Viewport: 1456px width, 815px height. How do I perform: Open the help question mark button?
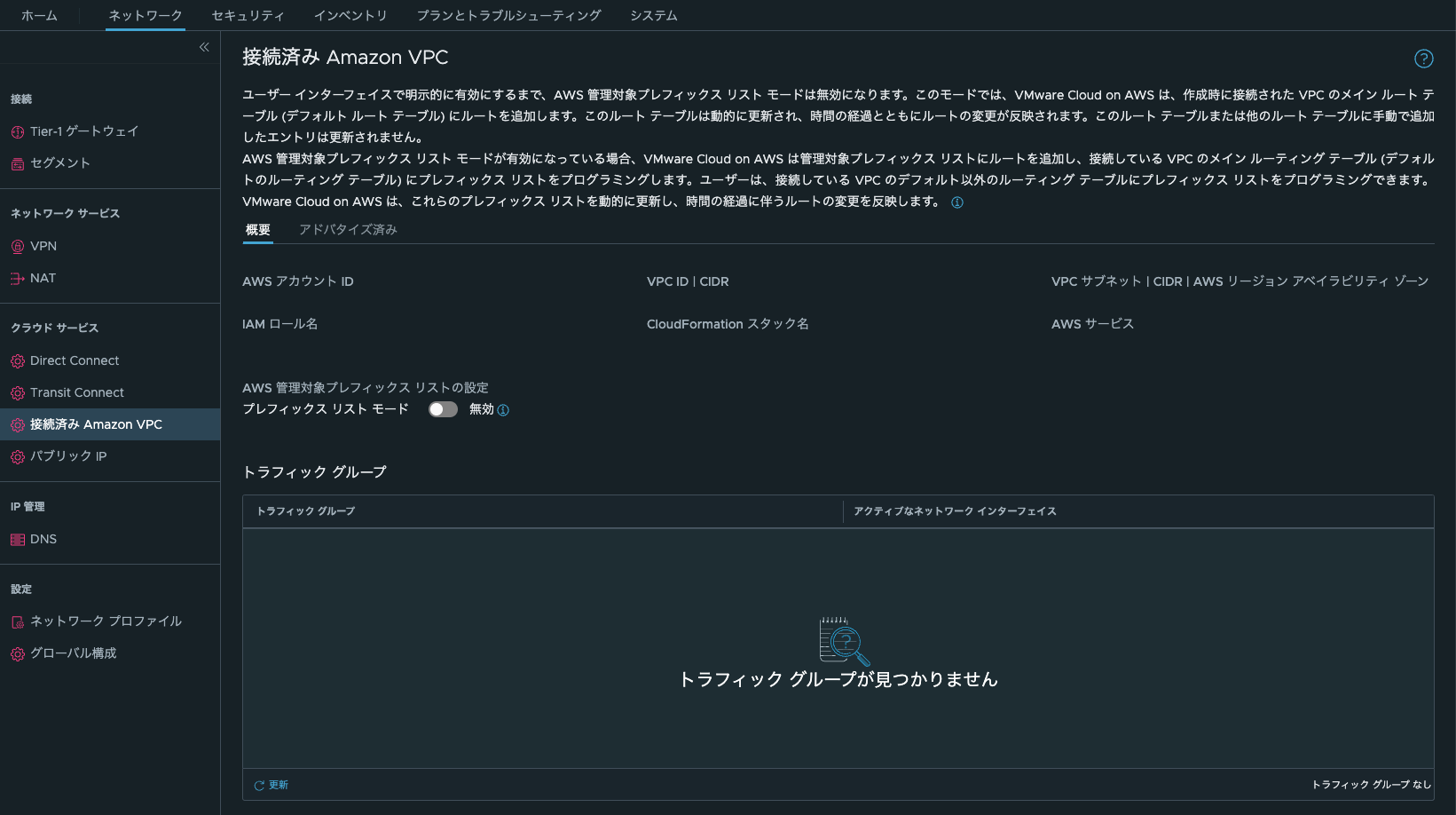pyautogui.click(x=1424, y=59)
